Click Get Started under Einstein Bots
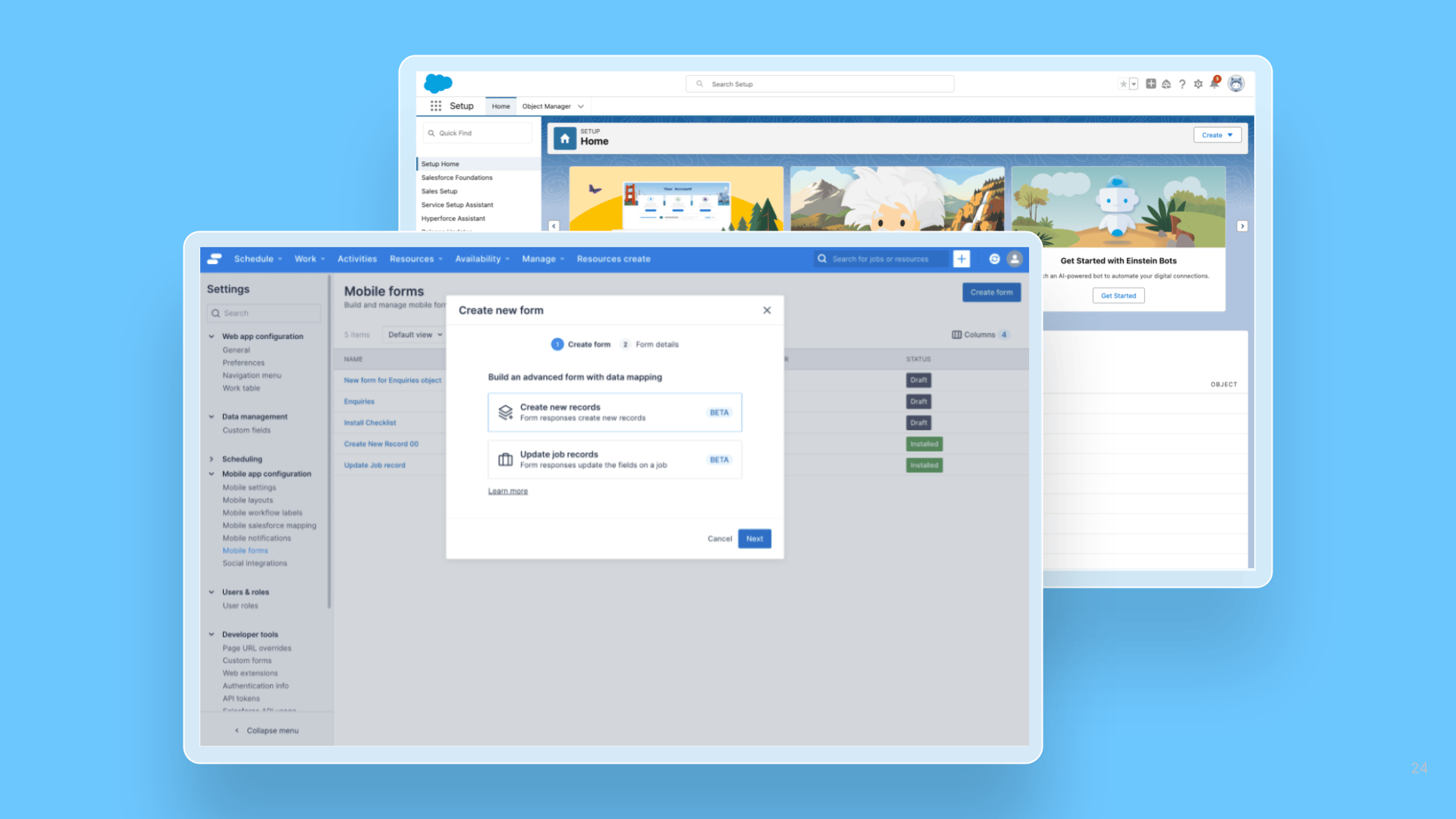Screen dimensions: 1456x819 pos(1119,296)
